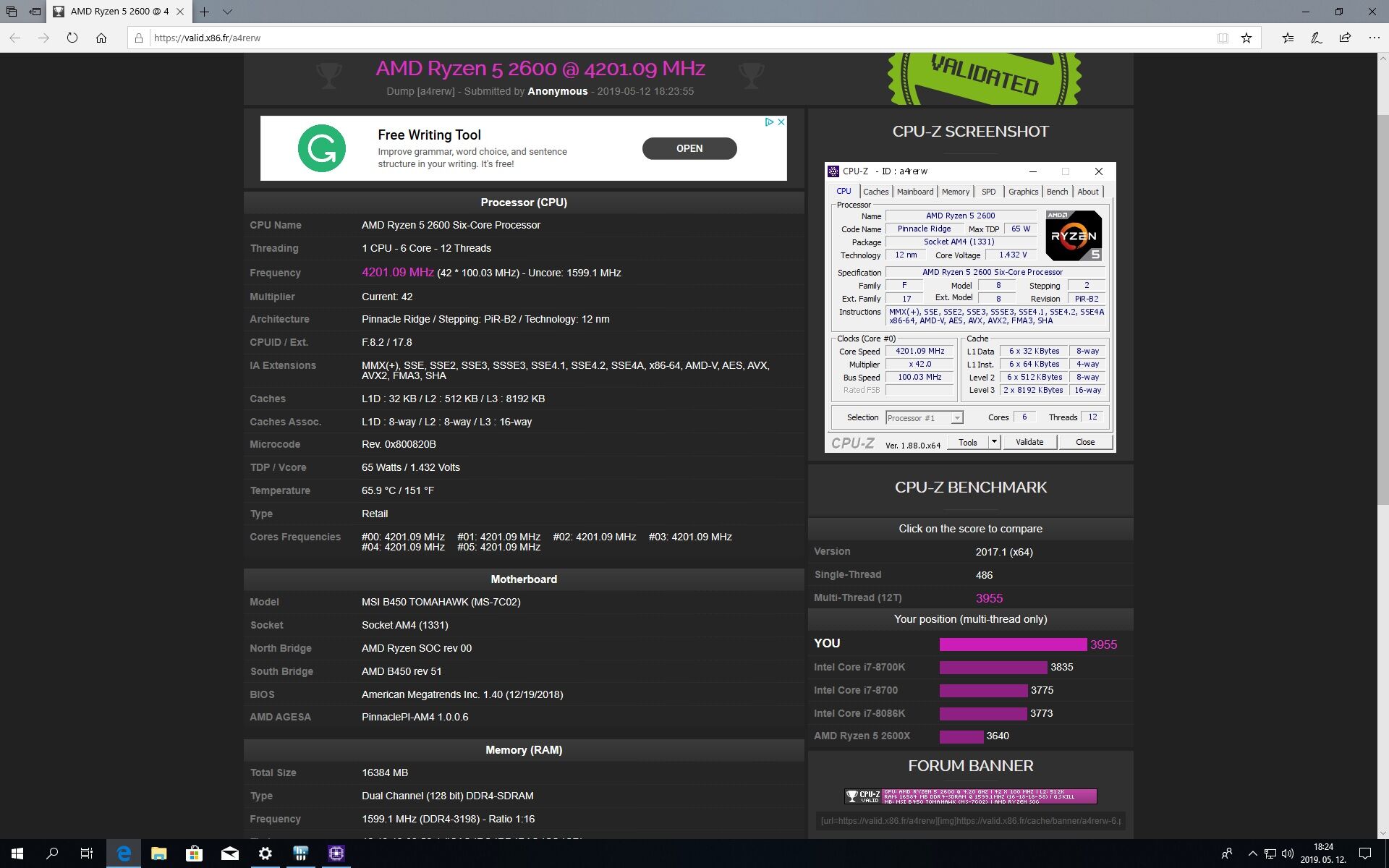Click the AdChoices triangle icon

click(x=770, y=122)
